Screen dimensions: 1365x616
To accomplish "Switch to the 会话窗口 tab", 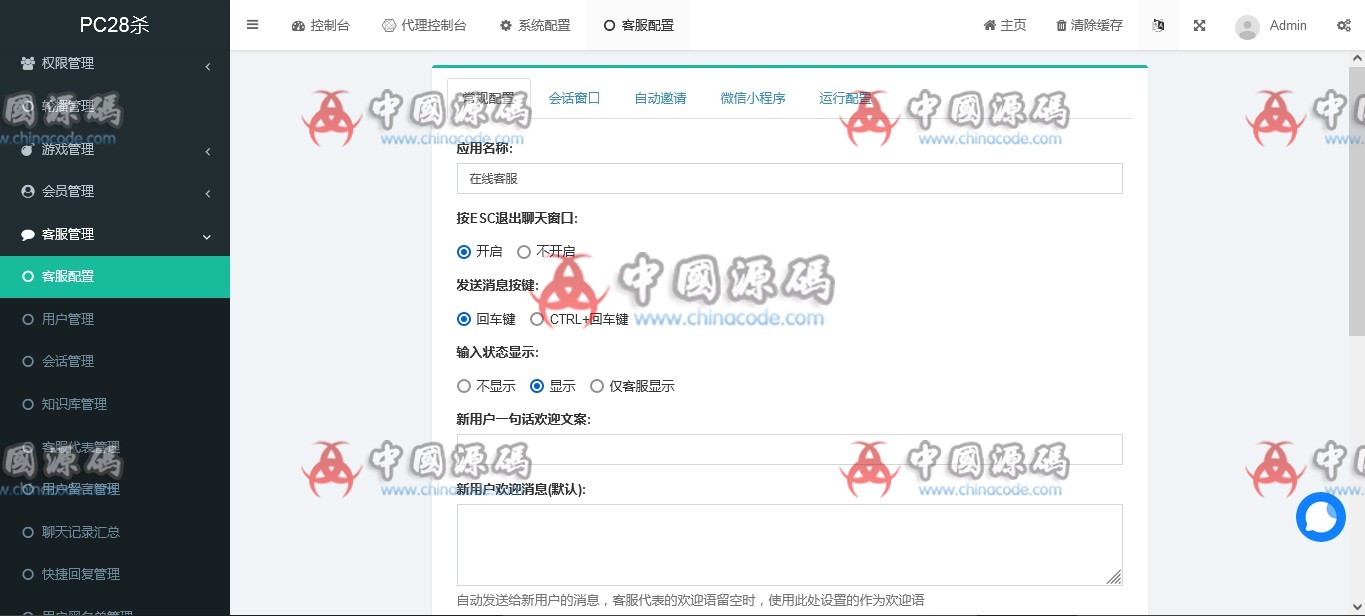I will pos(574,98).
